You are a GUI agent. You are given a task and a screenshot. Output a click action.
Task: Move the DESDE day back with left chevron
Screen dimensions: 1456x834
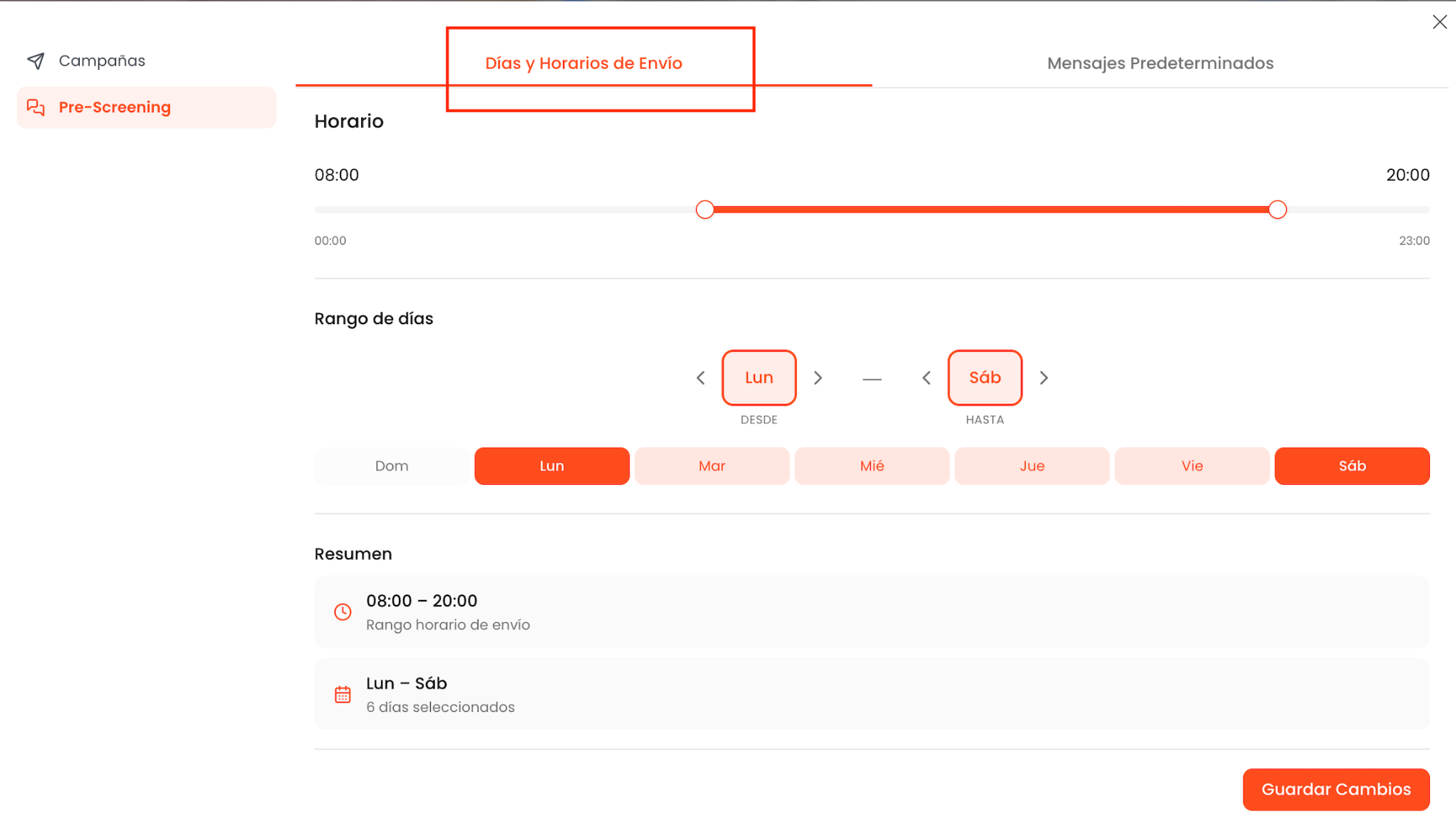(701, 378)
